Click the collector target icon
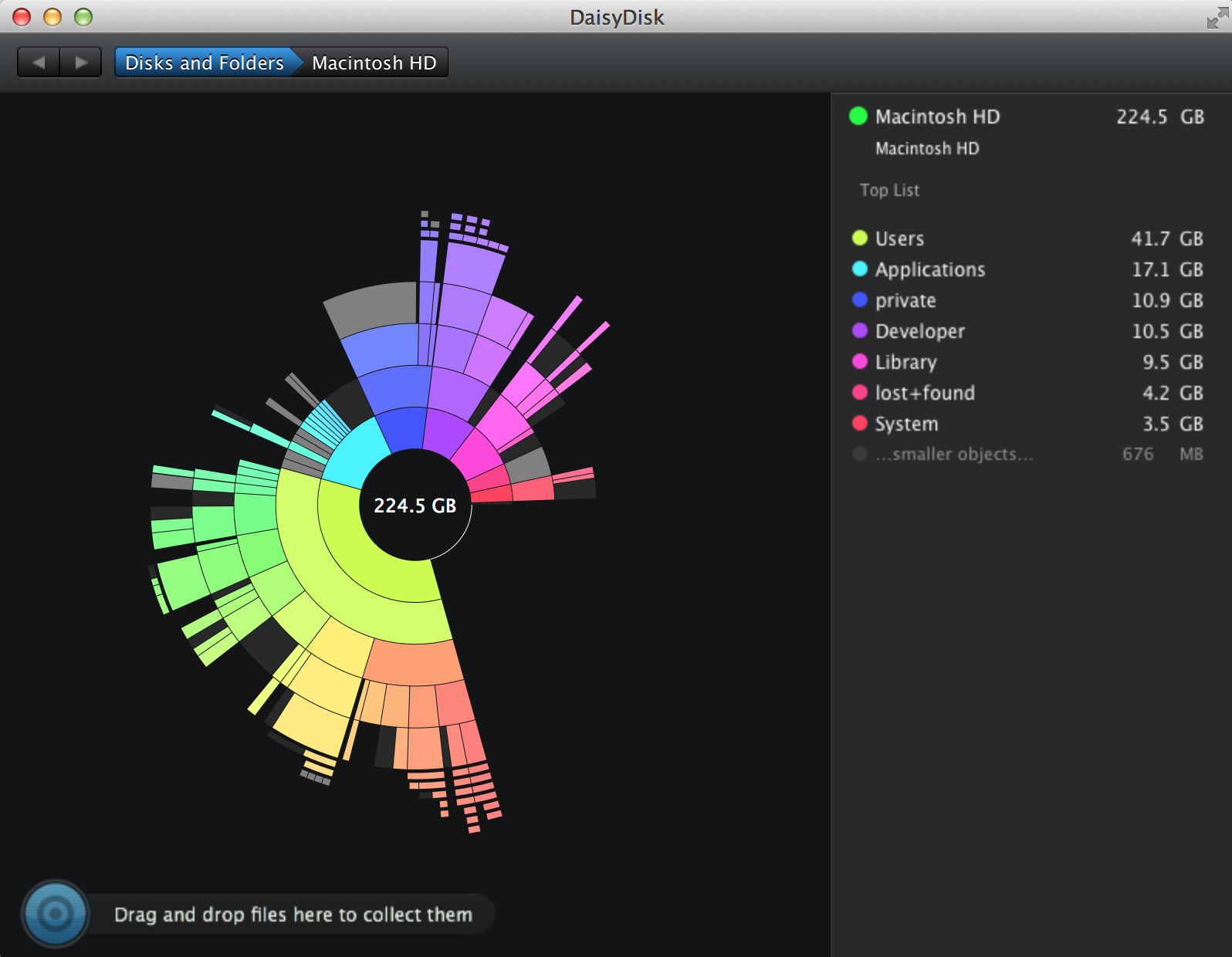This screenshot has height=957, width=1232. [x=56, y=914]
